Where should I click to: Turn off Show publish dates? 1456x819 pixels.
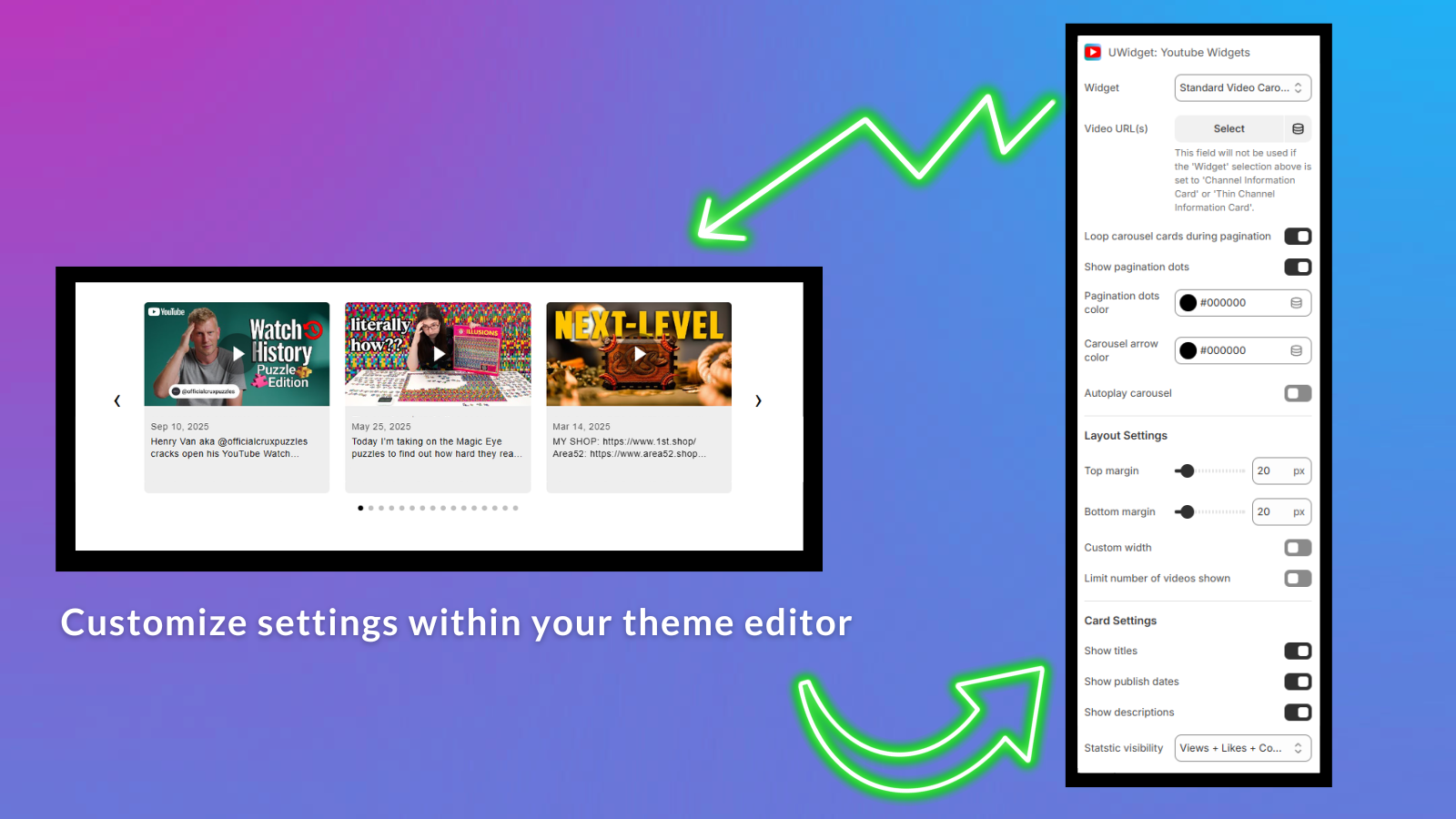click(1298, 681)
